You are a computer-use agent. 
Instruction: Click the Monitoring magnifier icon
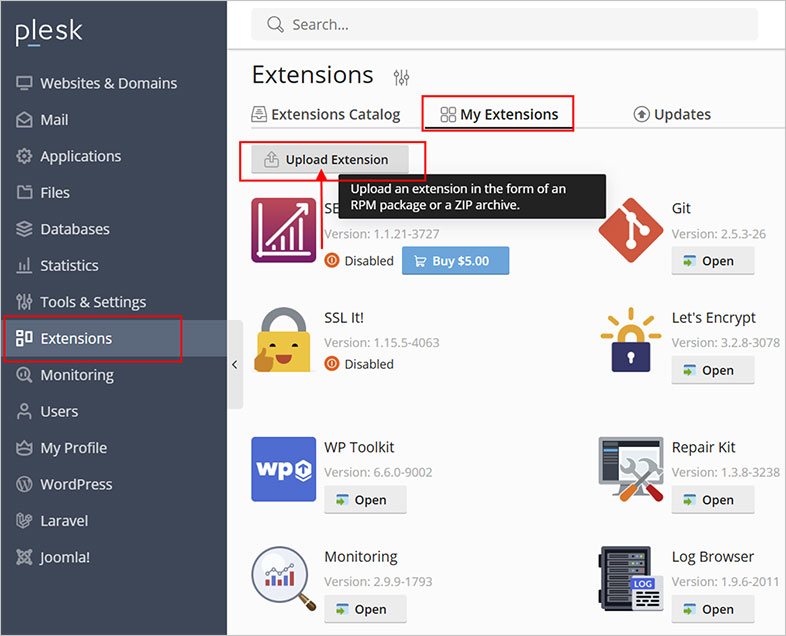(284, 578)
